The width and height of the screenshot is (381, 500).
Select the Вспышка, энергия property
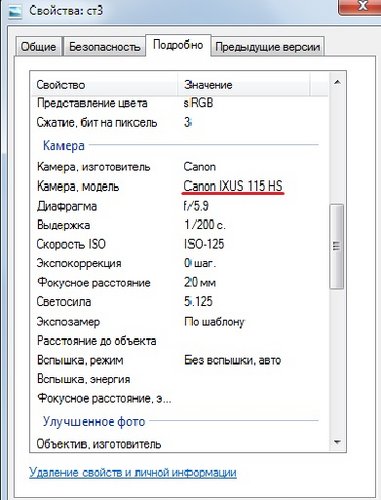tap(84, 379)
